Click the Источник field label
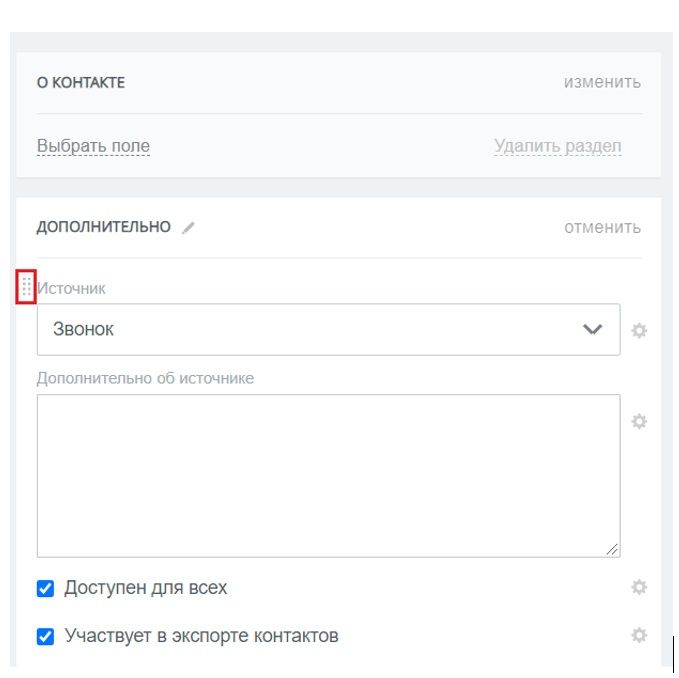The image size is (679, 678). 71,288
